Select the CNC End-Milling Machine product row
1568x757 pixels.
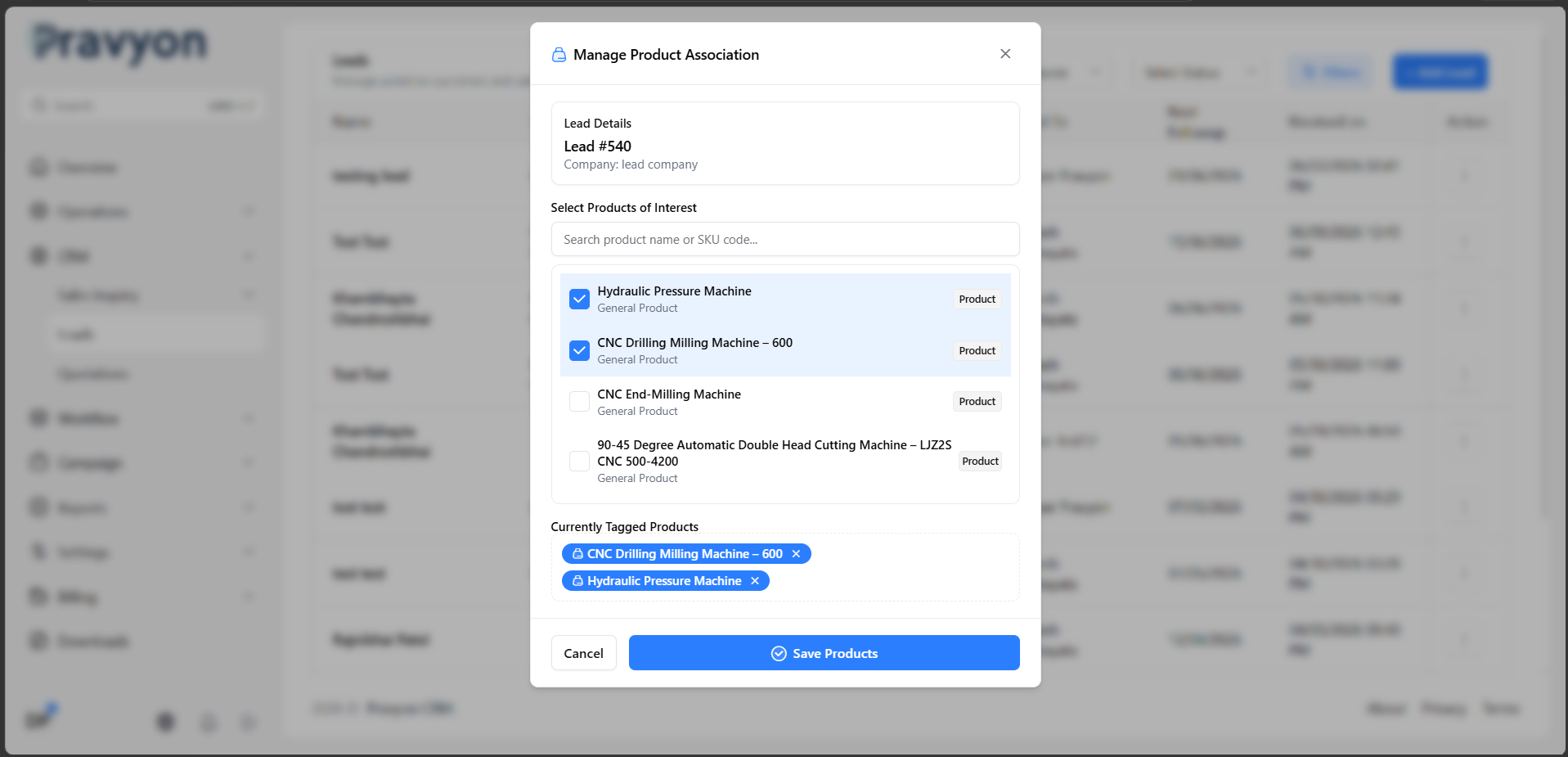[x=785, y=402]
